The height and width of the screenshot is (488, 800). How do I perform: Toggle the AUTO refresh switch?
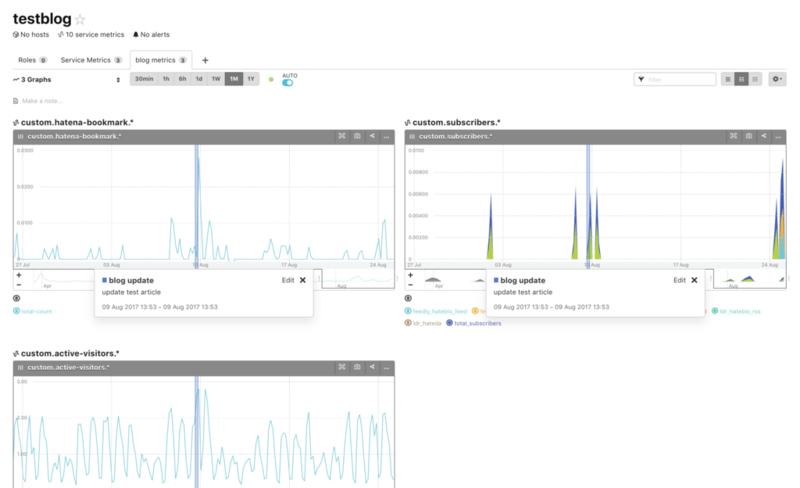click(x=288, y=83)
